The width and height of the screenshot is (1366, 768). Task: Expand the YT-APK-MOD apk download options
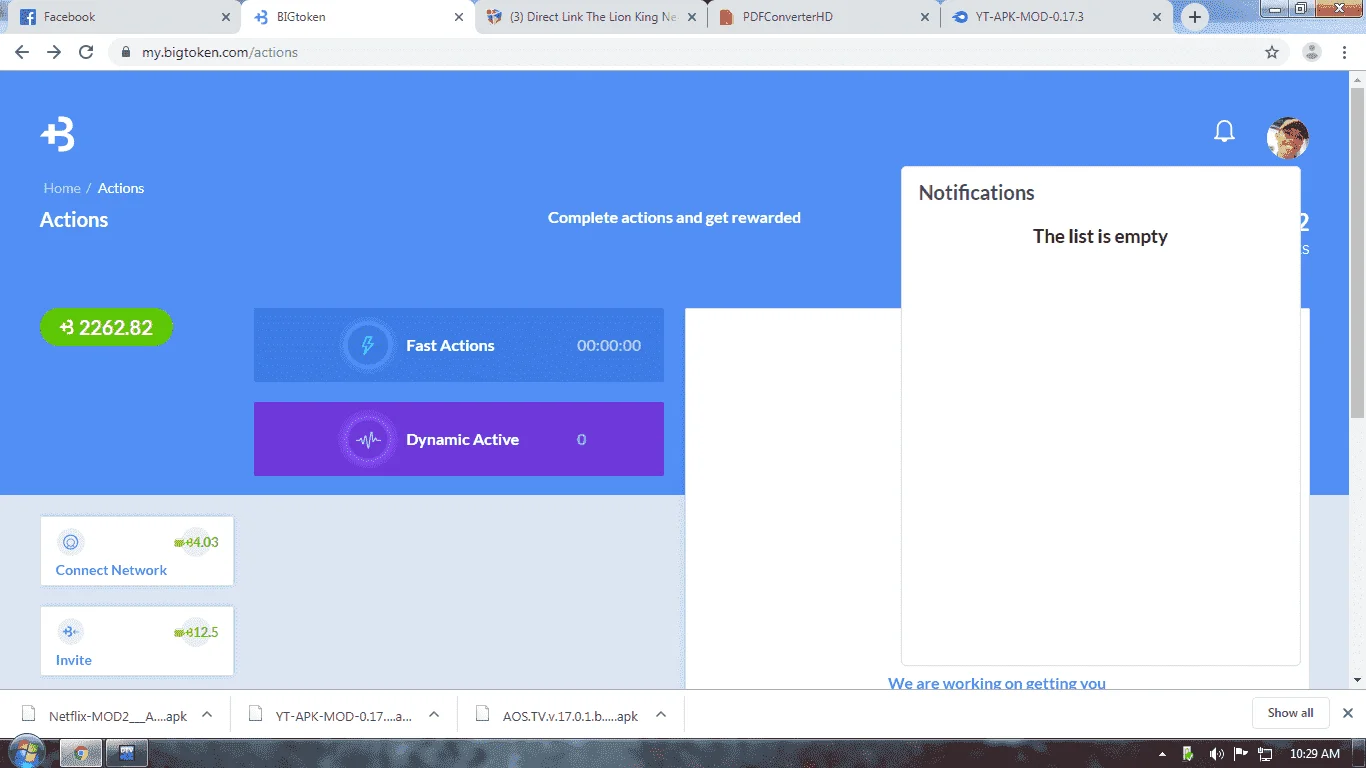tap(434, 715)
